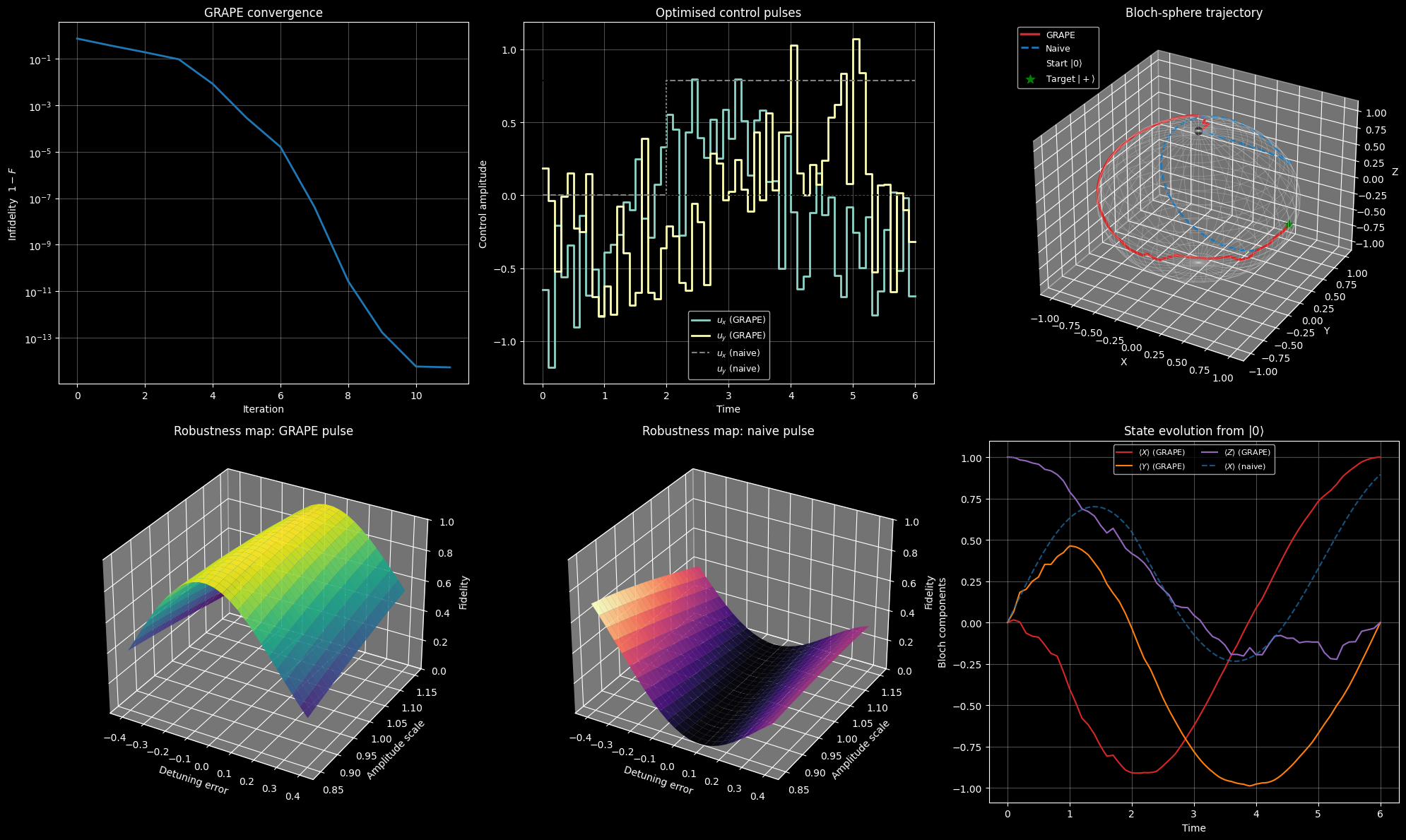Image resolution: width=1406 pixels, height=840 pixels.
Task: Click 'Amplitude scale' on the naive robustness map
Action: pyautogui.click(x=861, y=750)
